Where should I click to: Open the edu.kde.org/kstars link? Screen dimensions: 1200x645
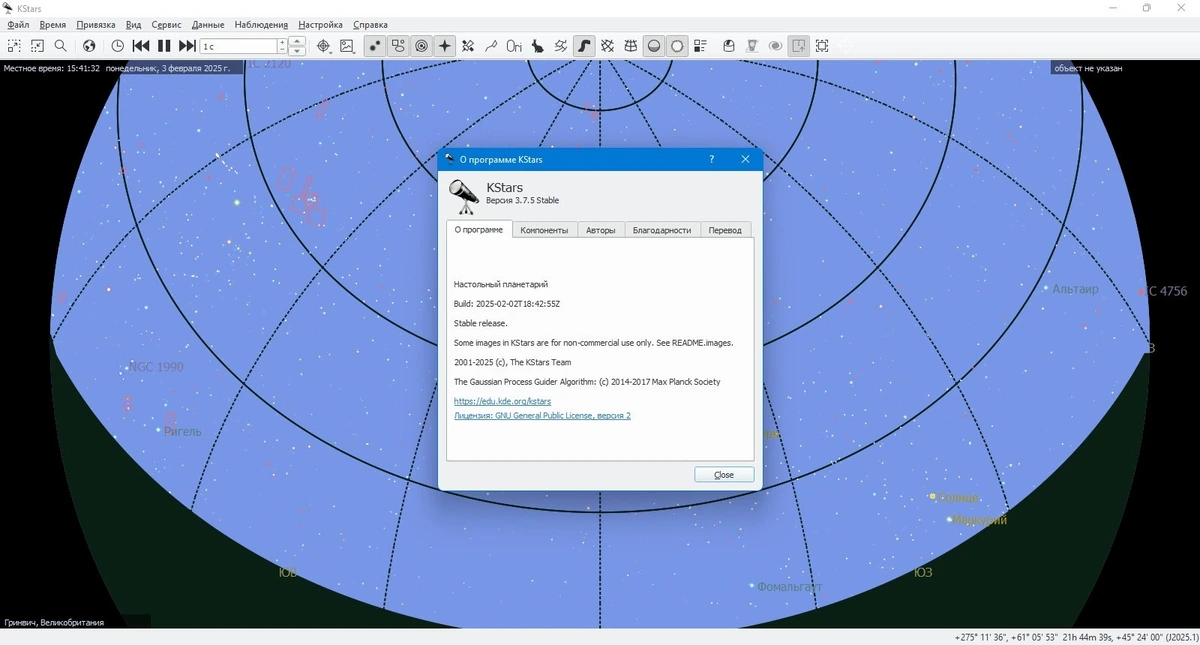point(502,401)
